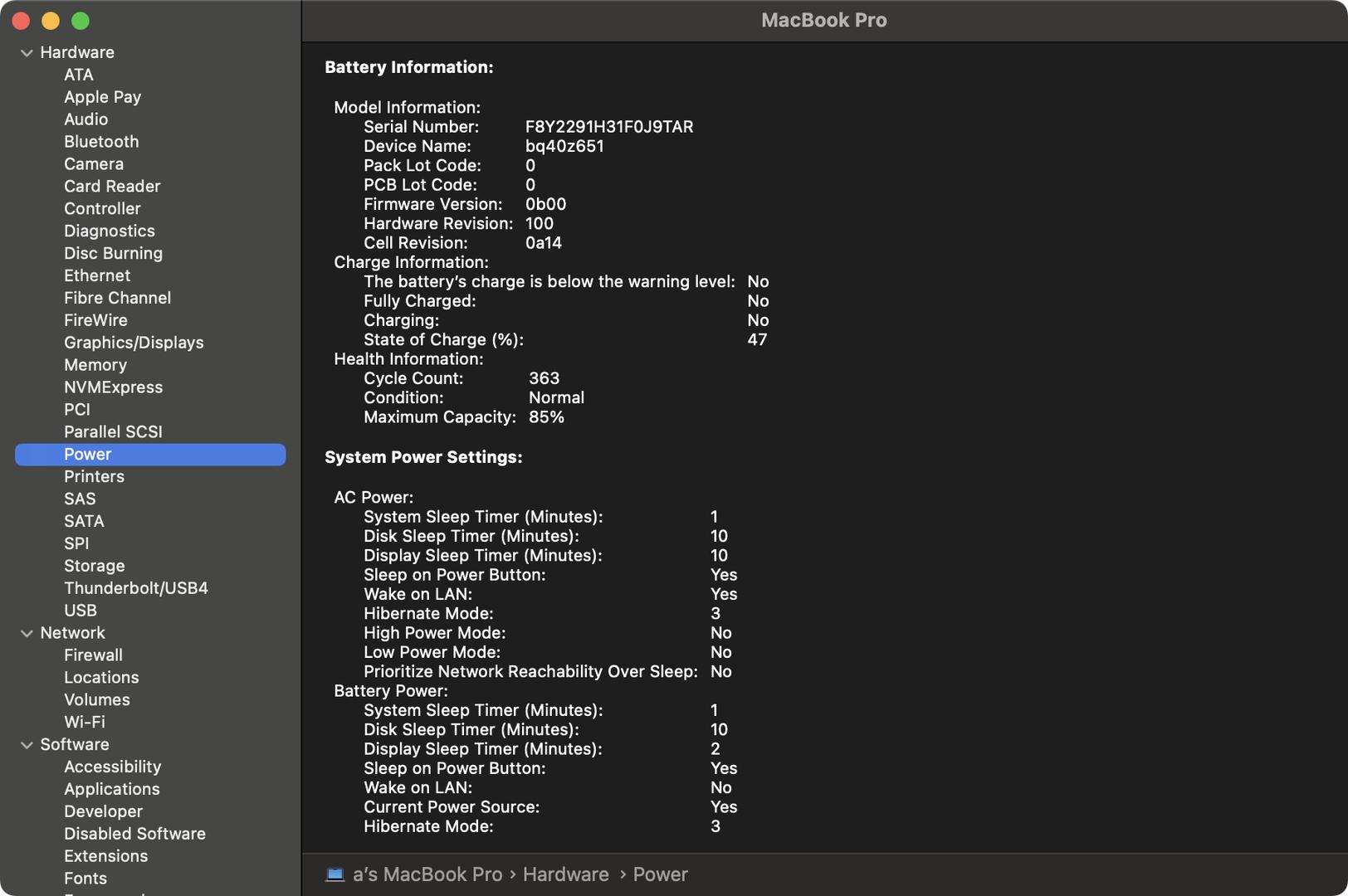Select SPI in the sidebar
The height and width of the screenshot is (896, 1348).
pos(76,544)
